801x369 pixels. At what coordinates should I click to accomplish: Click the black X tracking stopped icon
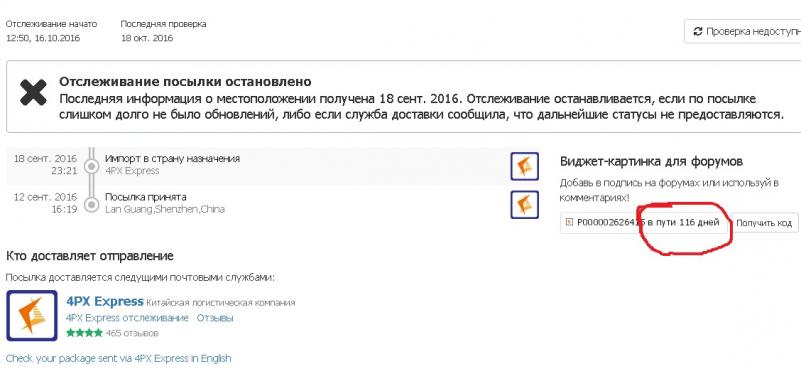[x=33, y=93]
